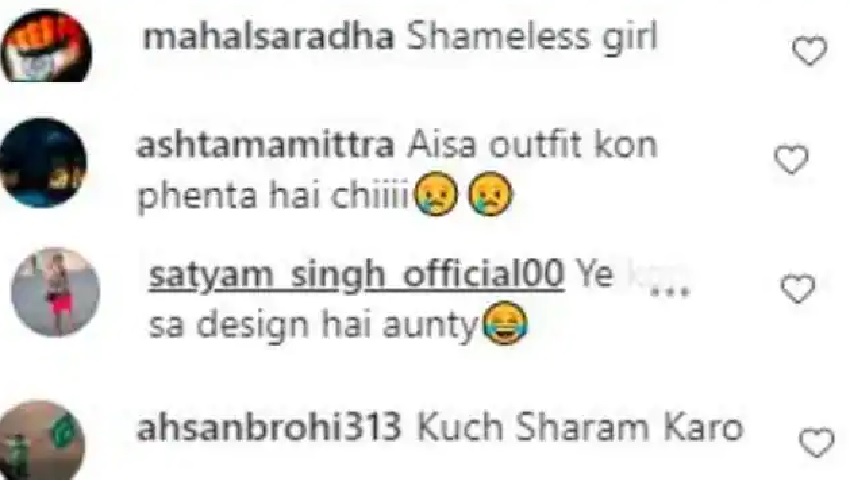Tap the heart next to Kuch Sharam Karo
The width and height of the screenshot is (850, 489).
[817, 442]
